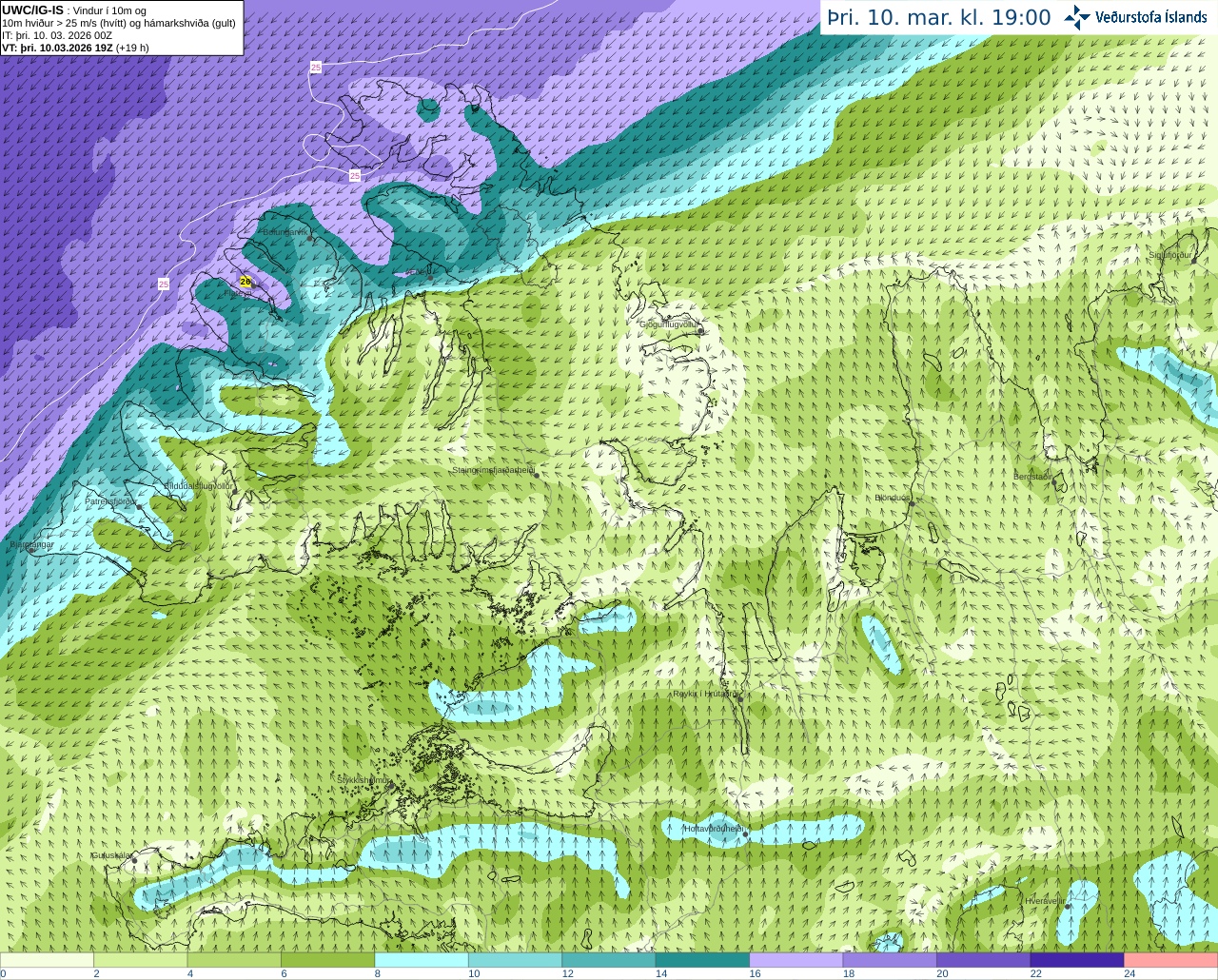Select the 14–16 m/s dark teal swatch
Viewport: 1218px width, 980px height.
(x=702, y=960)
